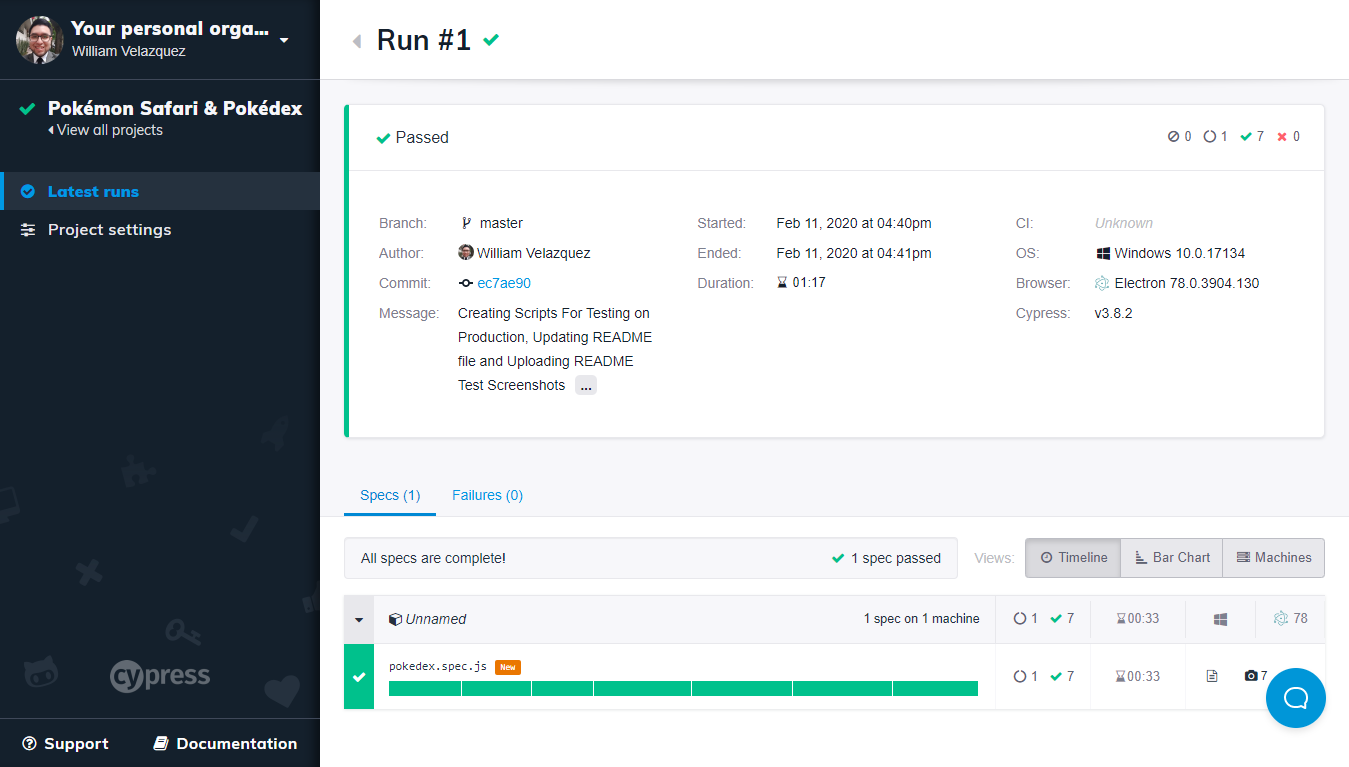
Task: Click the Documentation book icon
Action: (160, 743)
